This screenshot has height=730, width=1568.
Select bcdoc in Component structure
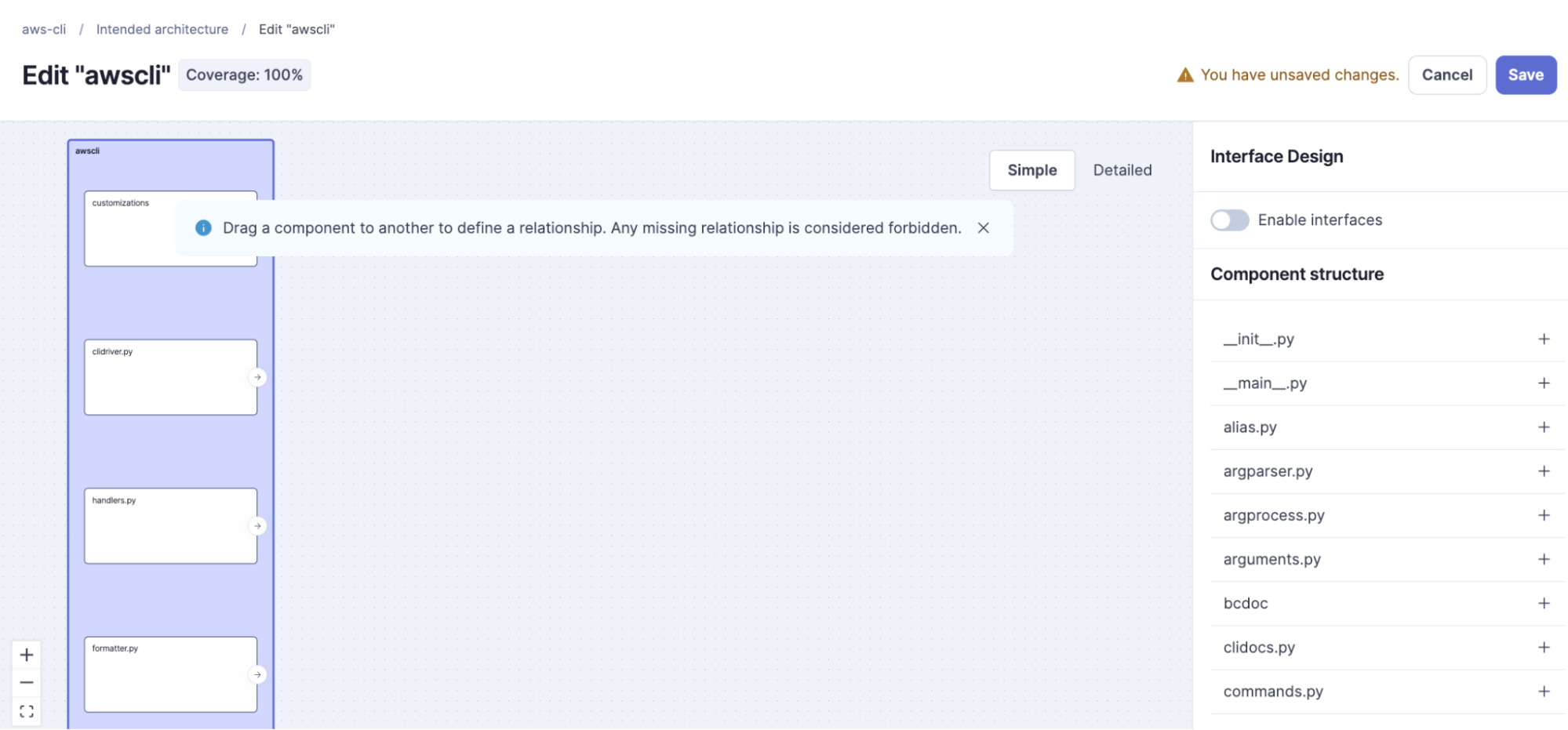coord(1246,603)
